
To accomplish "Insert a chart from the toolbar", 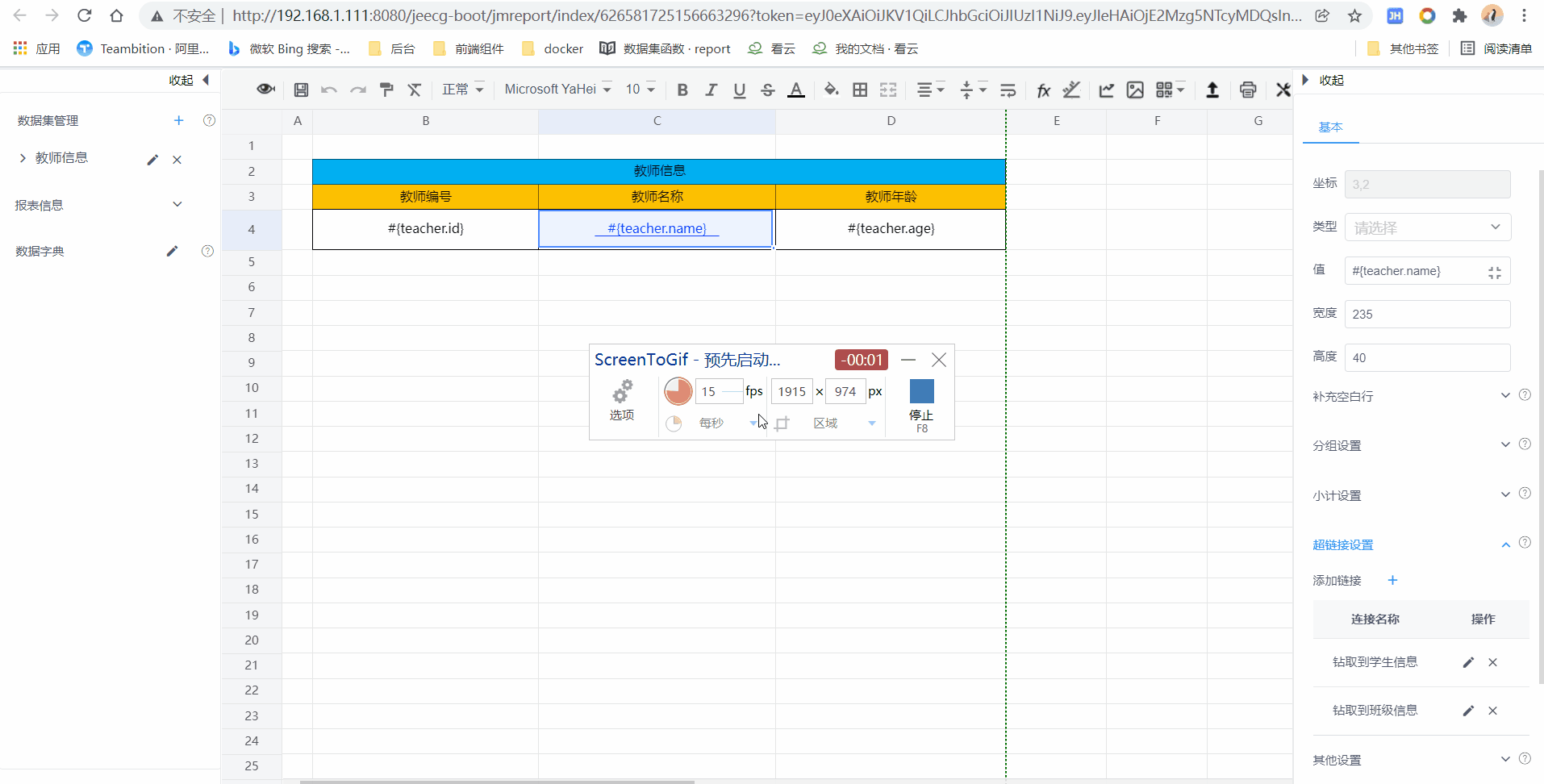I will click(x=1106, y=90).
